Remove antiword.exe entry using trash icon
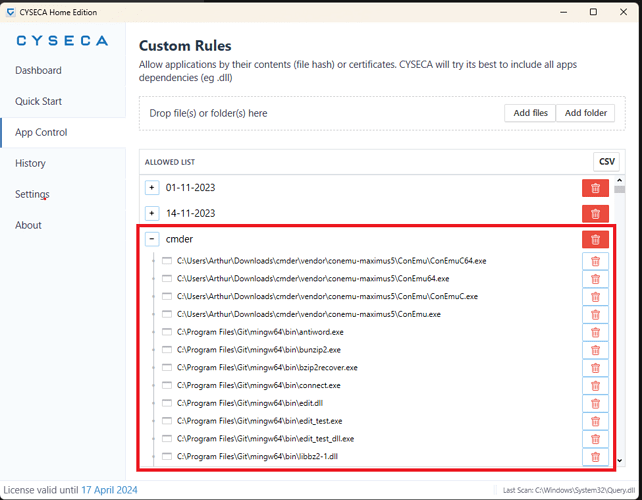The height and width of the screenshot is (500, 642). 595,332
